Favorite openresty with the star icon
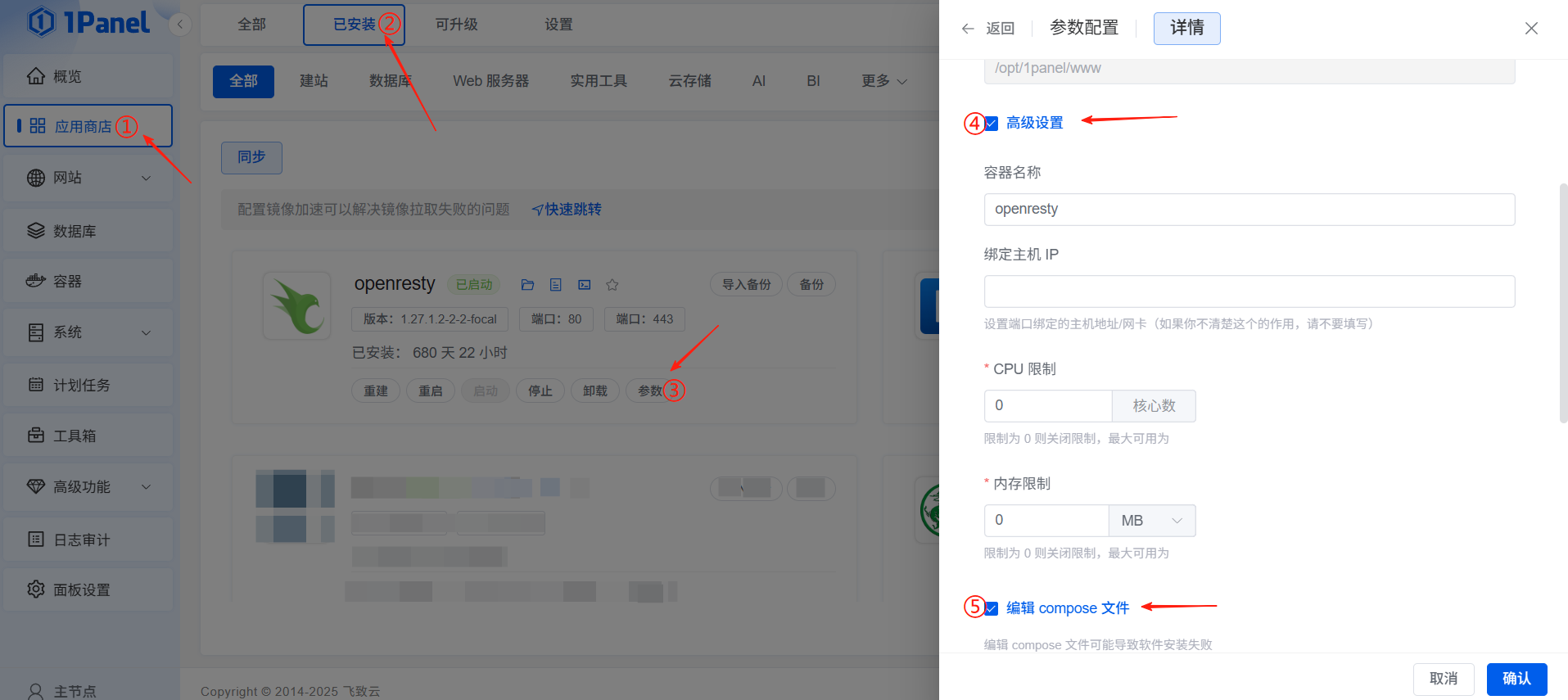 point(612,285)
